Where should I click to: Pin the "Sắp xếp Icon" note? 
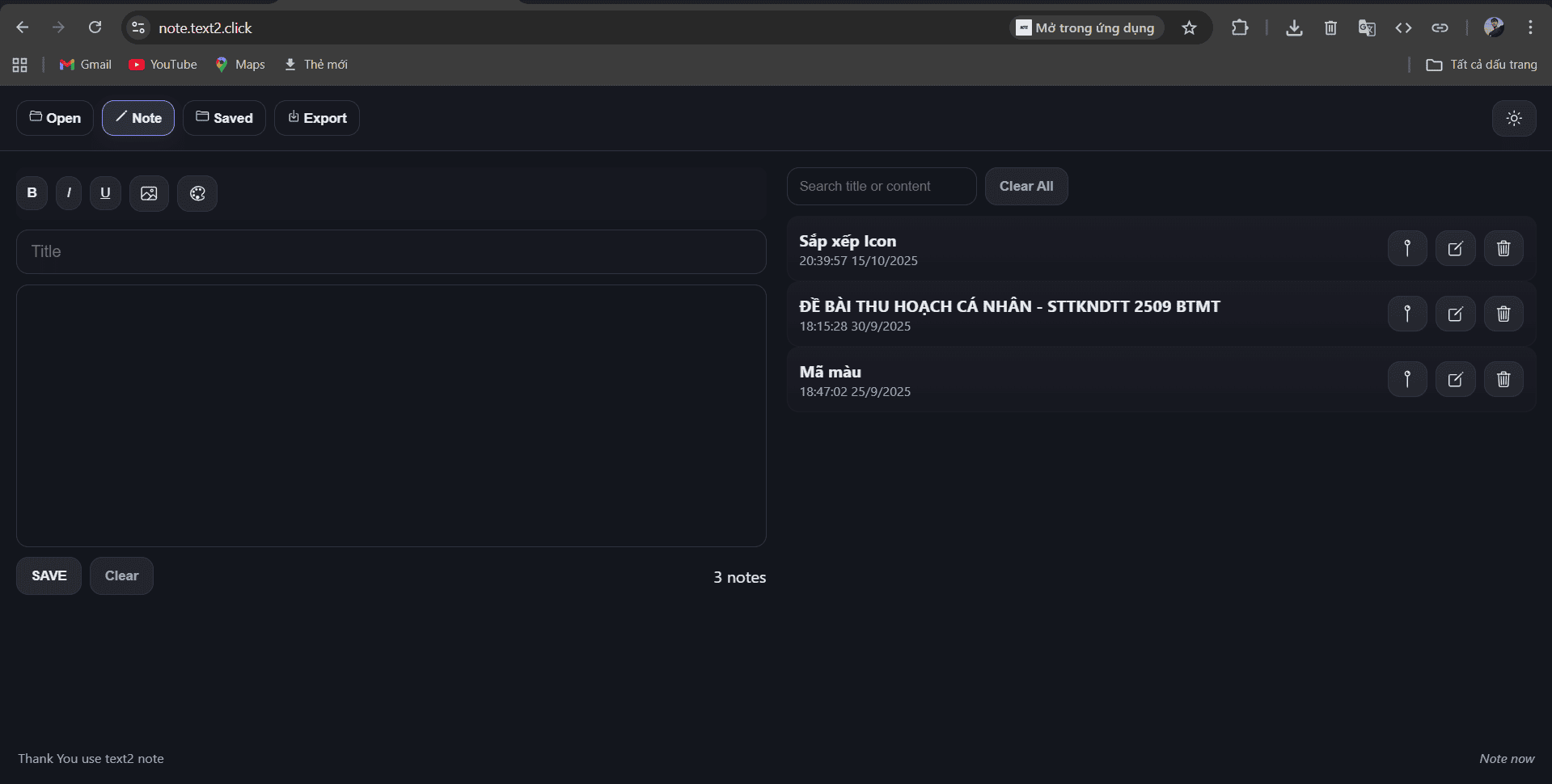tap(1406, 248)
